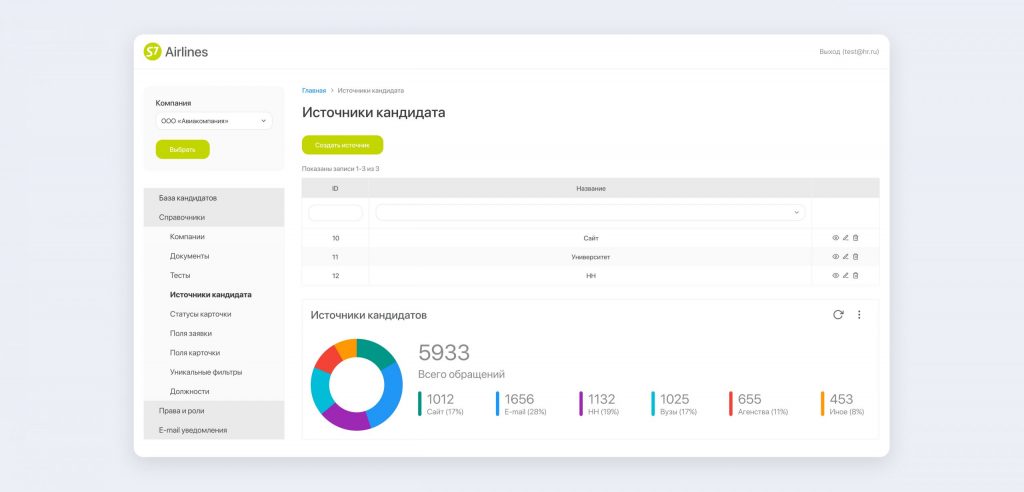Viewport: 1024px width, 492px height.
Task: Collapse the Справочники sidebar section
Action: [182, 217]
